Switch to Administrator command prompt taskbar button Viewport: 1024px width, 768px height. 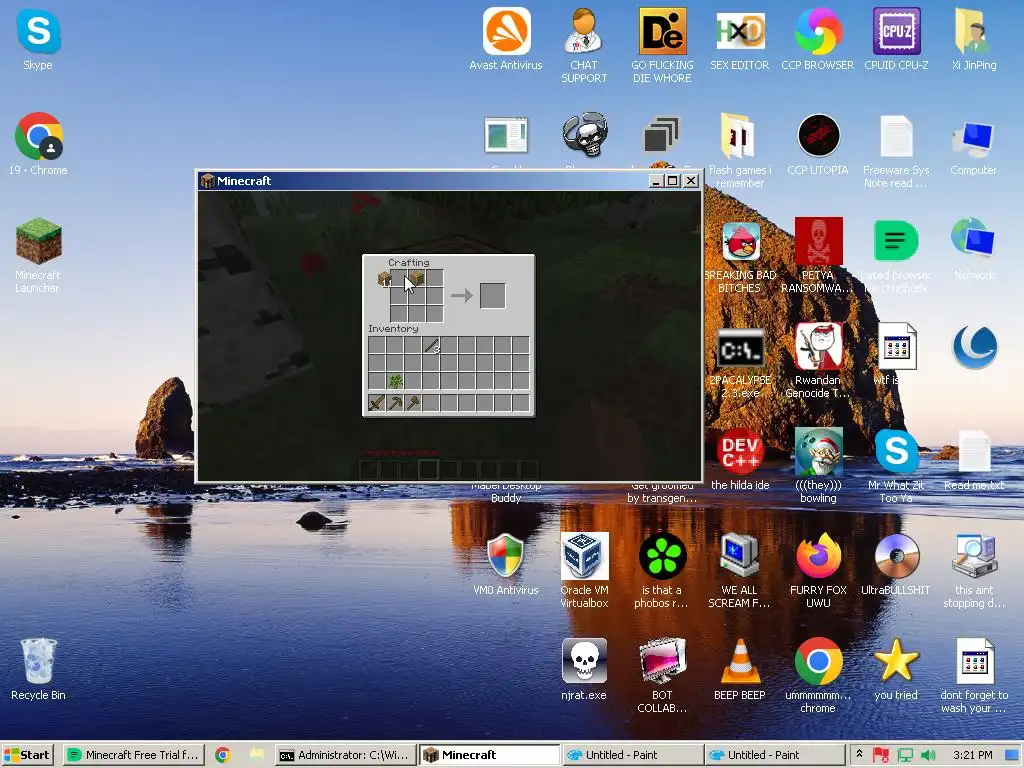[x=345, y=755]
